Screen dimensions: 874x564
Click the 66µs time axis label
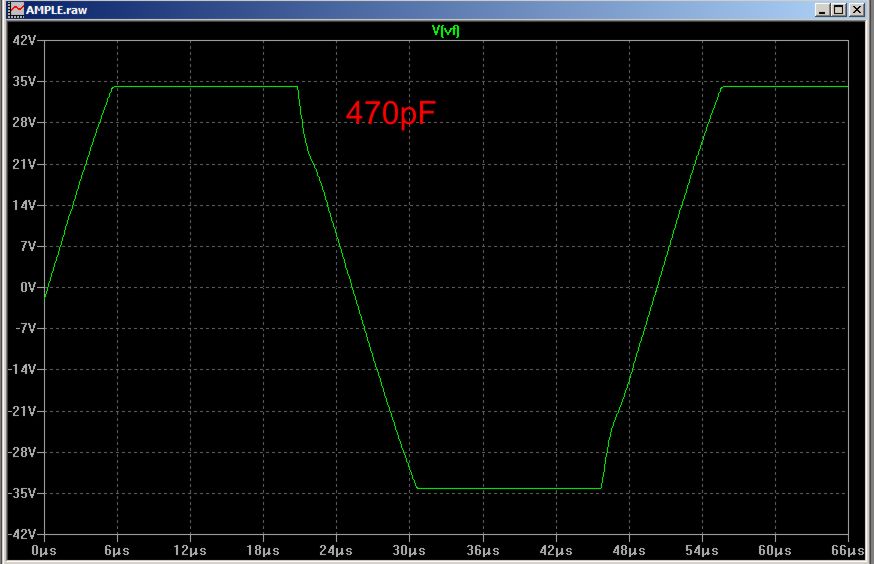tap(848, 551)
